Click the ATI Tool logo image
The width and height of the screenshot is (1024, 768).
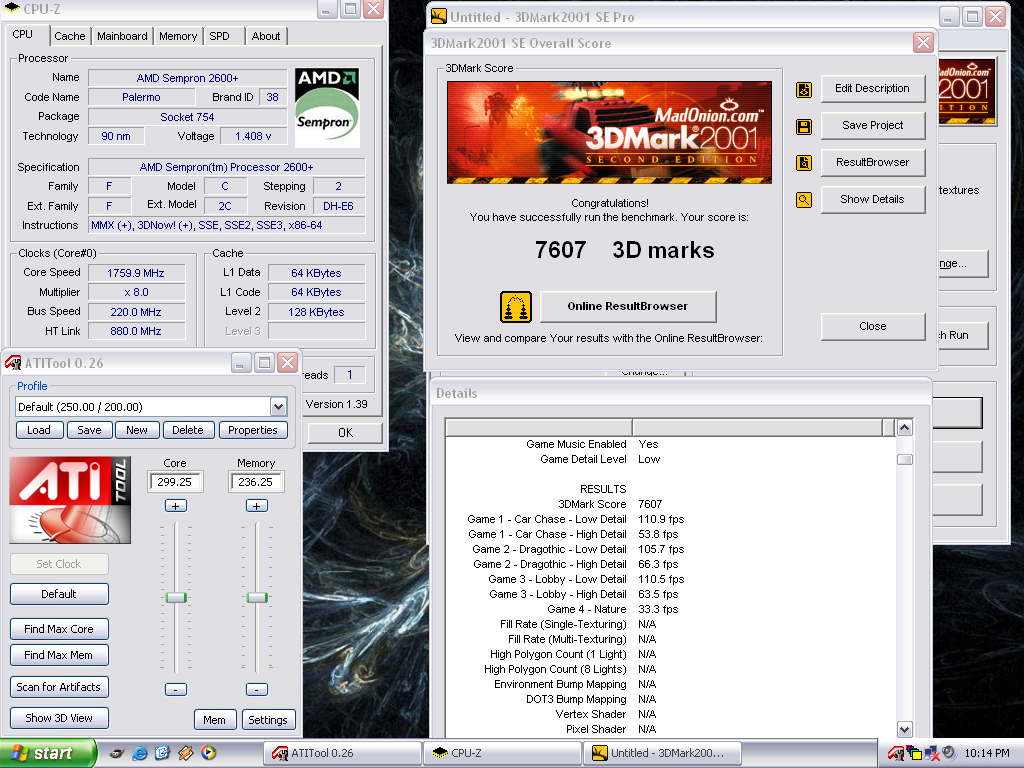[x=71, y=500]
